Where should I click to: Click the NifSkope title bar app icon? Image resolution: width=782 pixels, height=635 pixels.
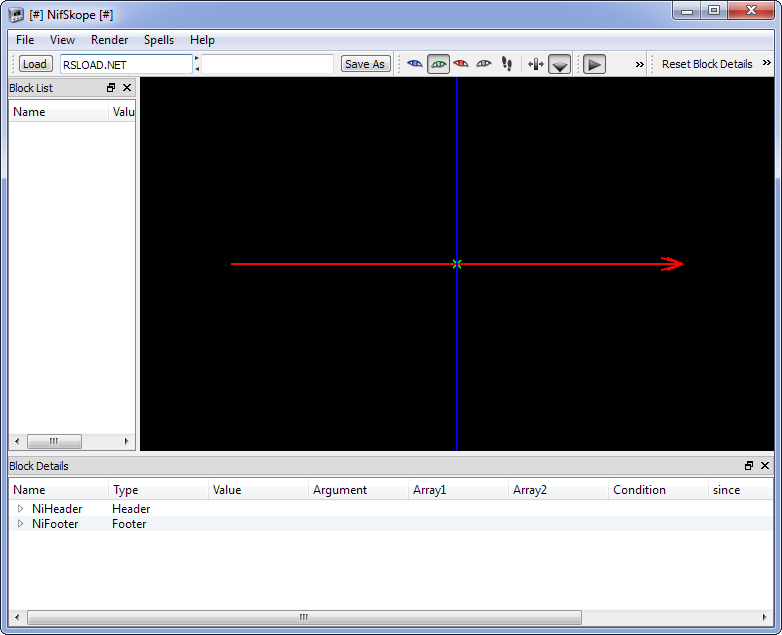[x=16, y=14]
